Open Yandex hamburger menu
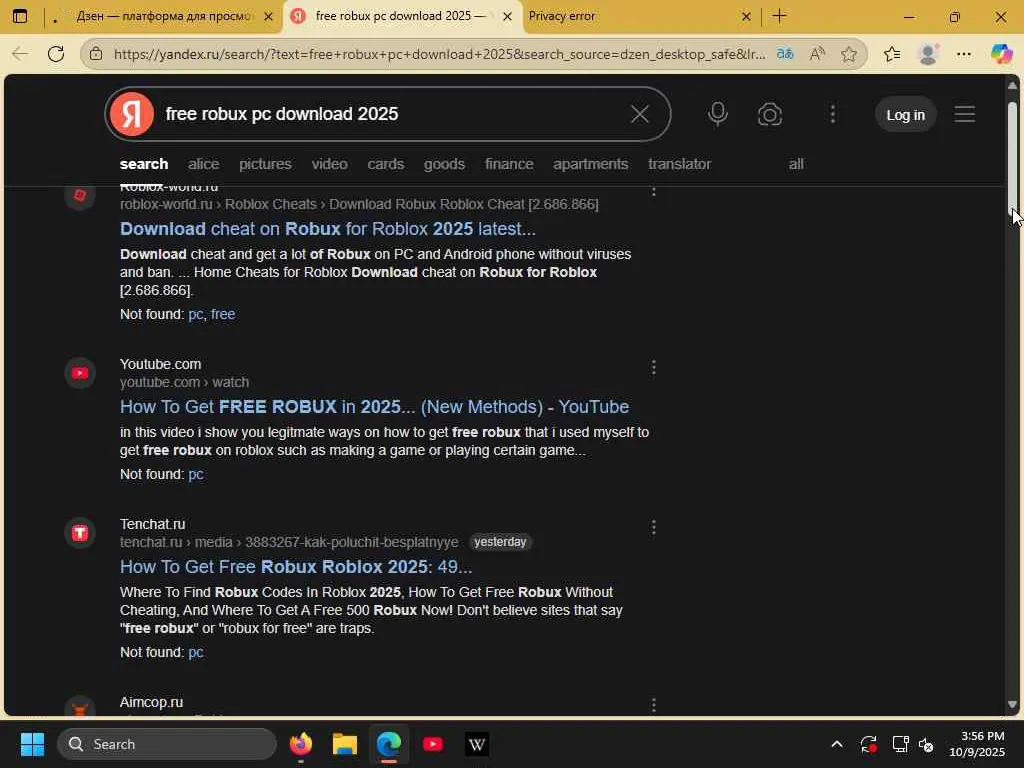This screenshot has width=1024, height=768. click(x=965, y=114)
